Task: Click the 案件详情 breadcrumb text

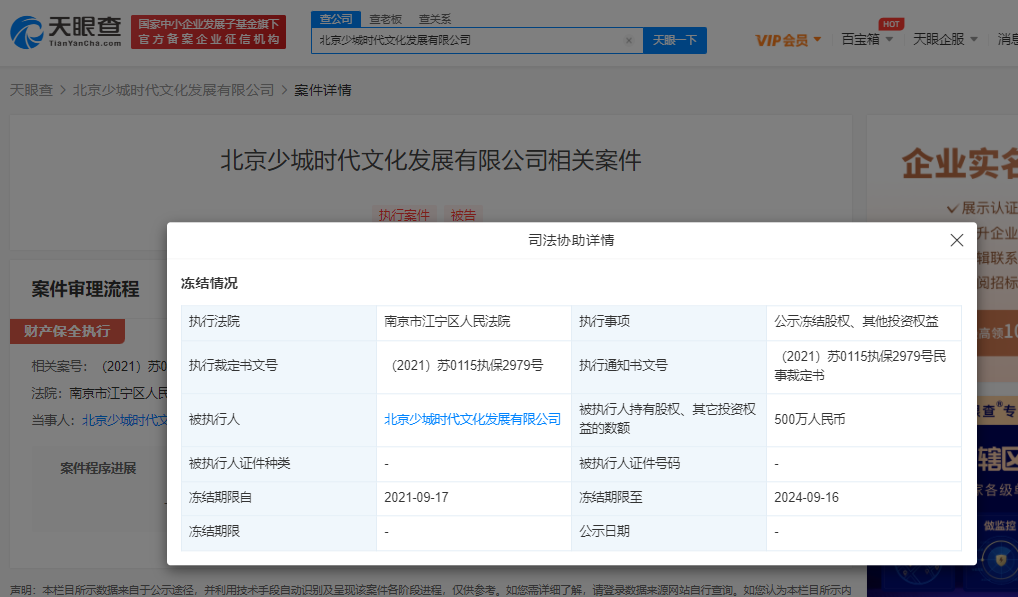Action: [x=323, y=90]
